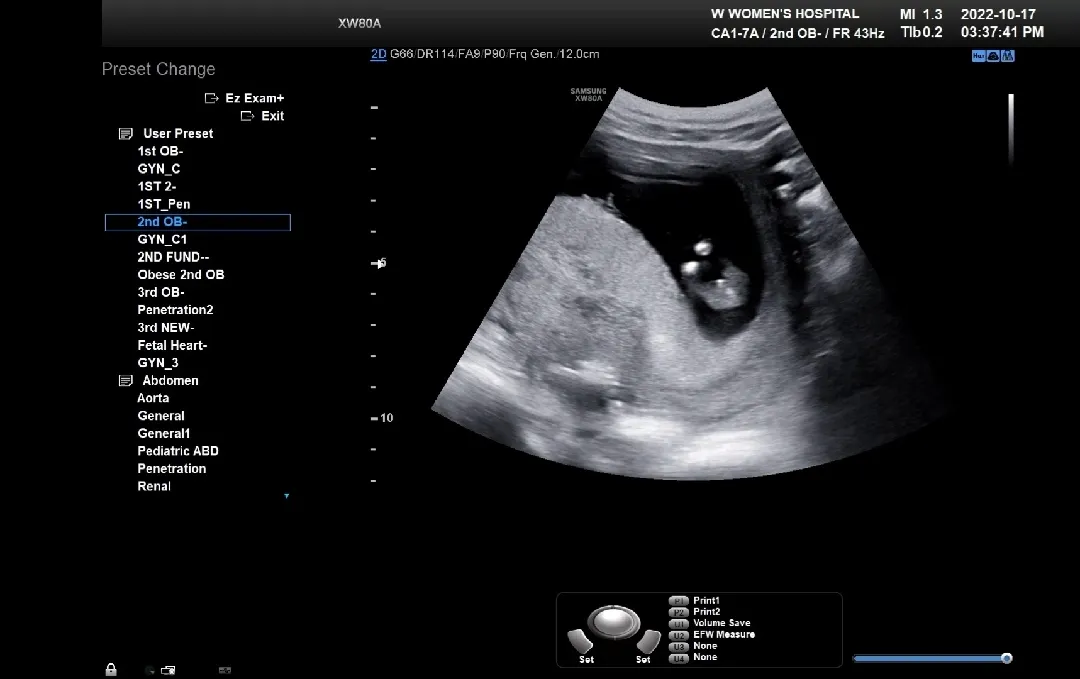
Task: Select the 1st OB- preset
Action: point(160,152)
